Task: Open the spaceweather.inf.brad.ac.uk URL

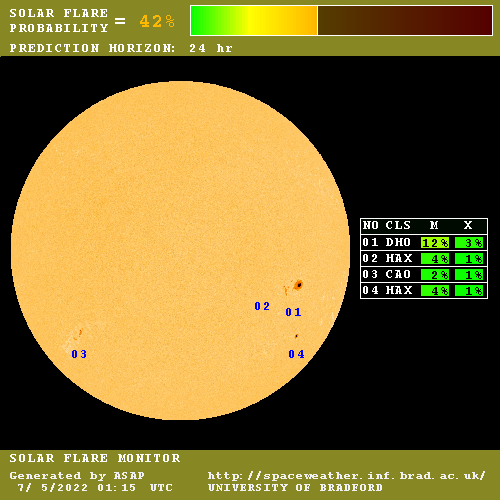Action: click(x=347, y=476)
